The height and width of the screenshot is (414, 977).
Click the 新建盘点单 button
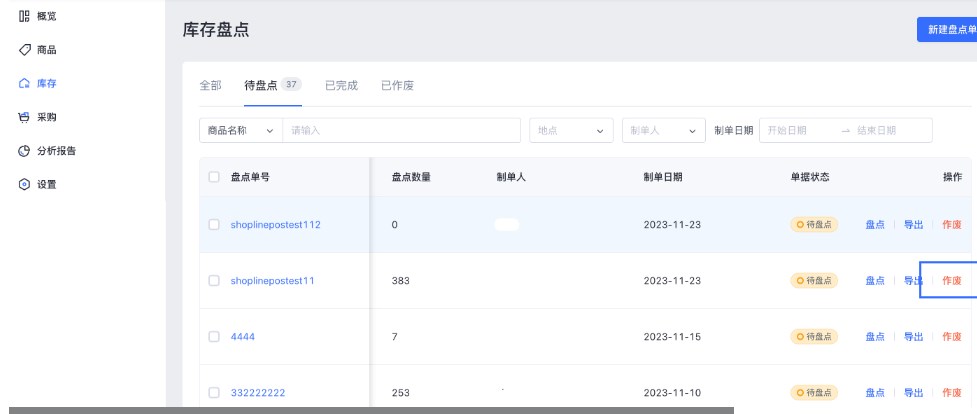coord(946,30)
